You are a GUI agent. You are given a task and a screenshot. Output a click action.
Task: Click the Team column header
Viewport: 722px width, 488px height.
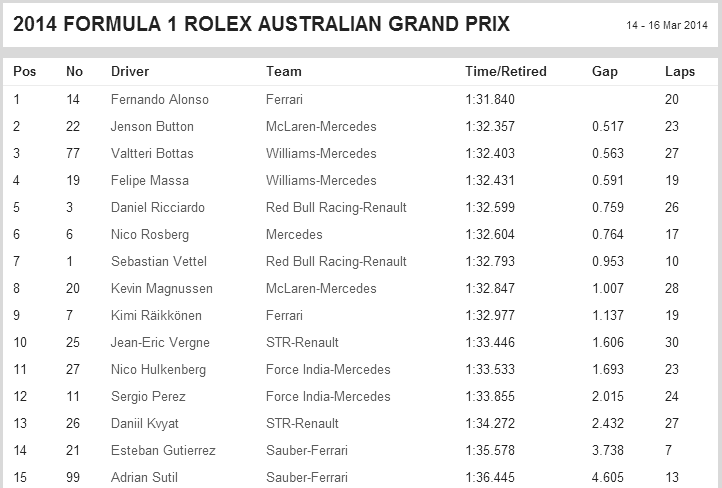284,71
